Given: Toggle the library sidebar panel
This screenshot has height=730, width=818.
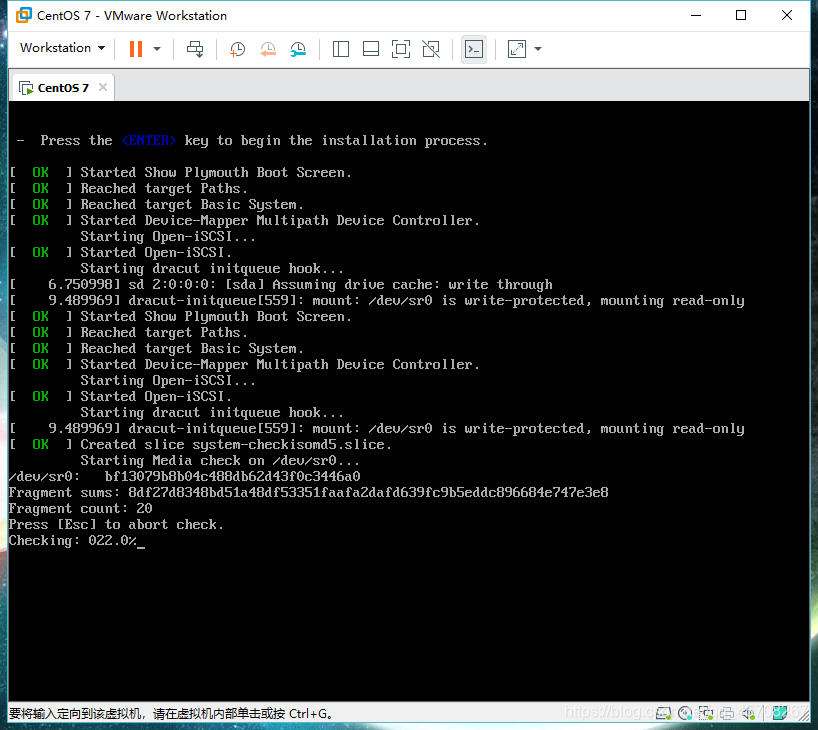Looking at the screenshot, I should tap(341, 49).
